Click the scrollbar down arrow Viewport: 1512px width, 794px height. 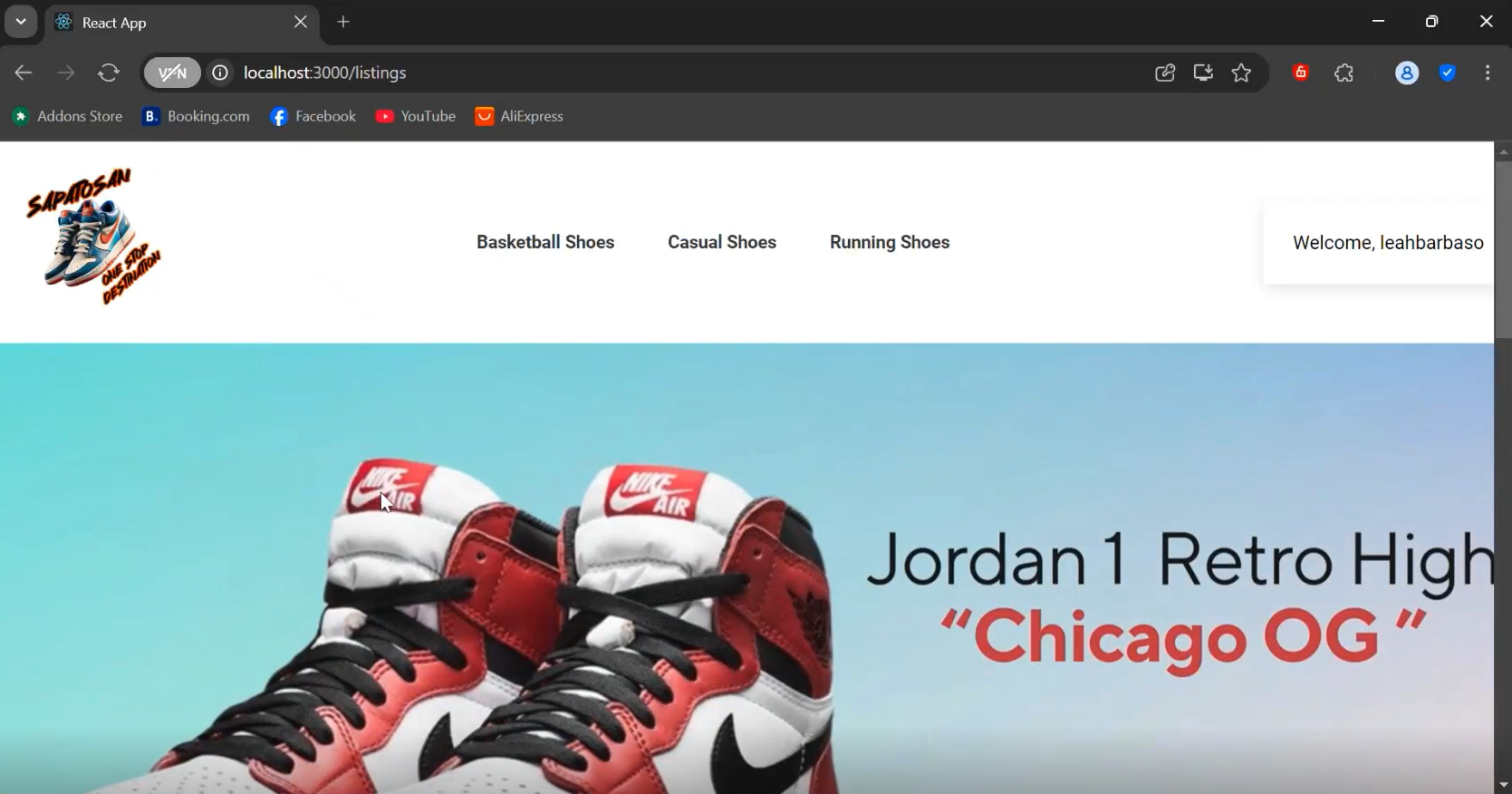click(x=1503, y=785)
